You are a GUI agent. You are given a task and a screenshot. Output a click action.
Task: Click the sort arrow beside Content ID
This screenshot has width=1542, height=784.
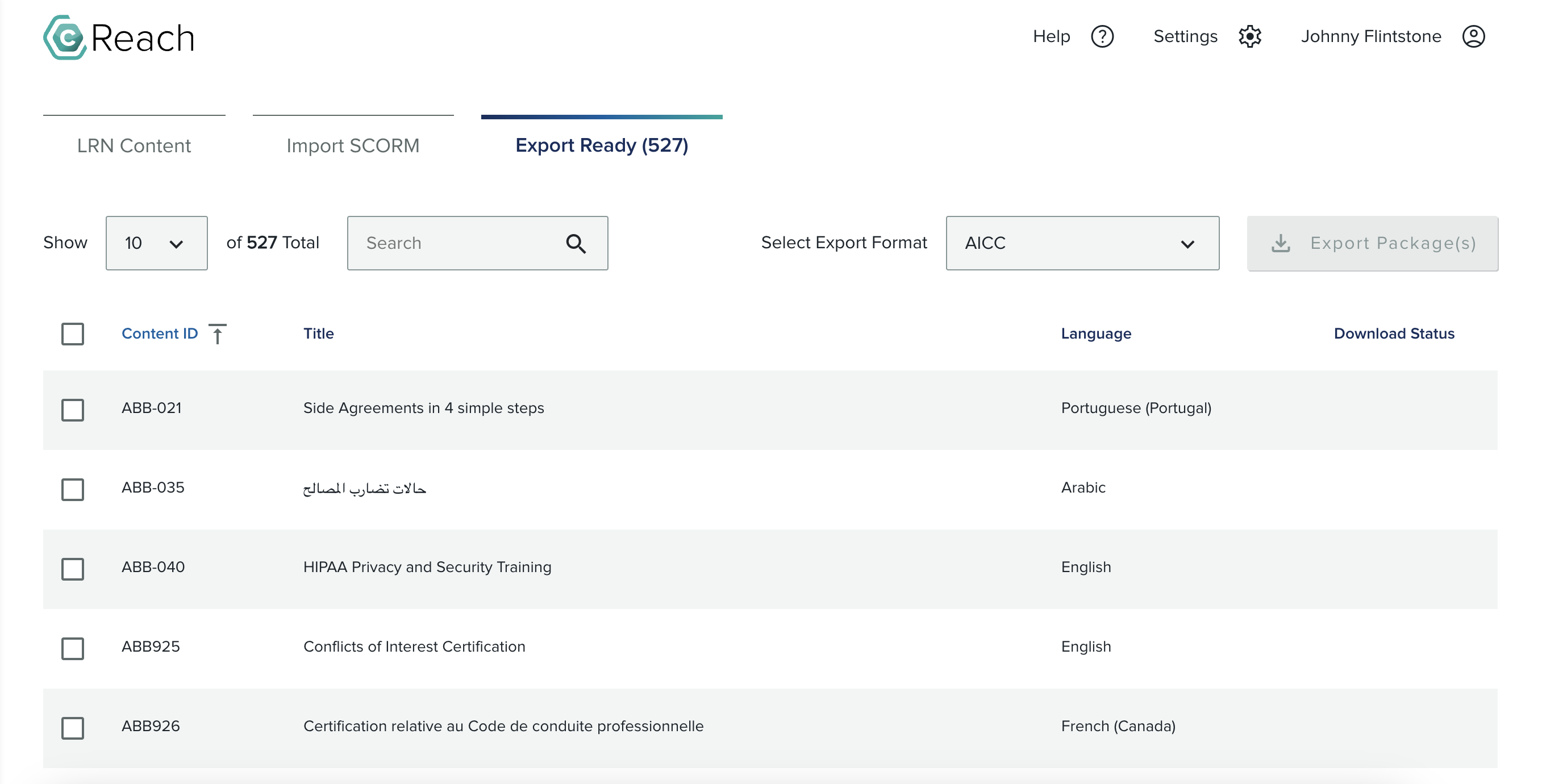coord(219,333)
